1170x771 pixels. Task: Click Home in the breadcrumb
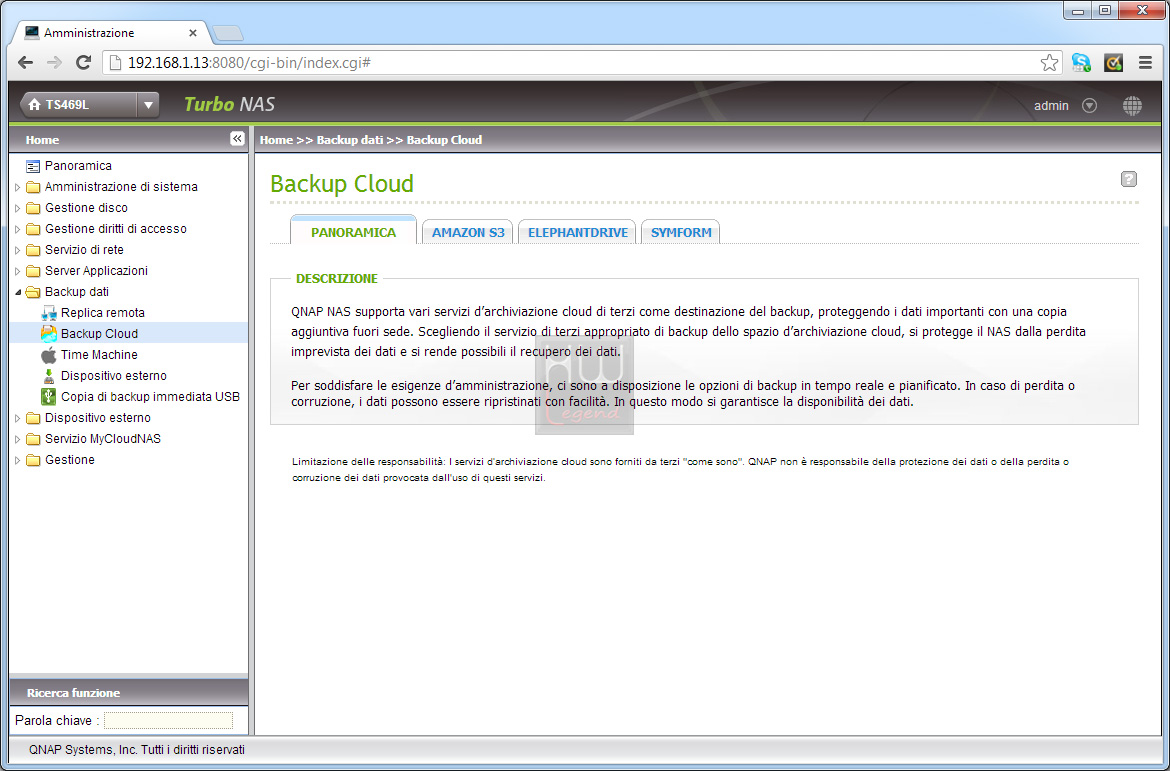276,140
